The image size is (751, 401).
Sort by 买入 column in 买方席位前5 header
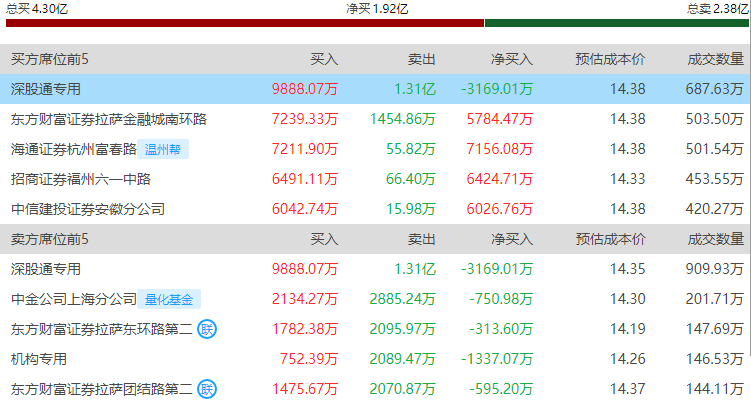click(324, 59)
